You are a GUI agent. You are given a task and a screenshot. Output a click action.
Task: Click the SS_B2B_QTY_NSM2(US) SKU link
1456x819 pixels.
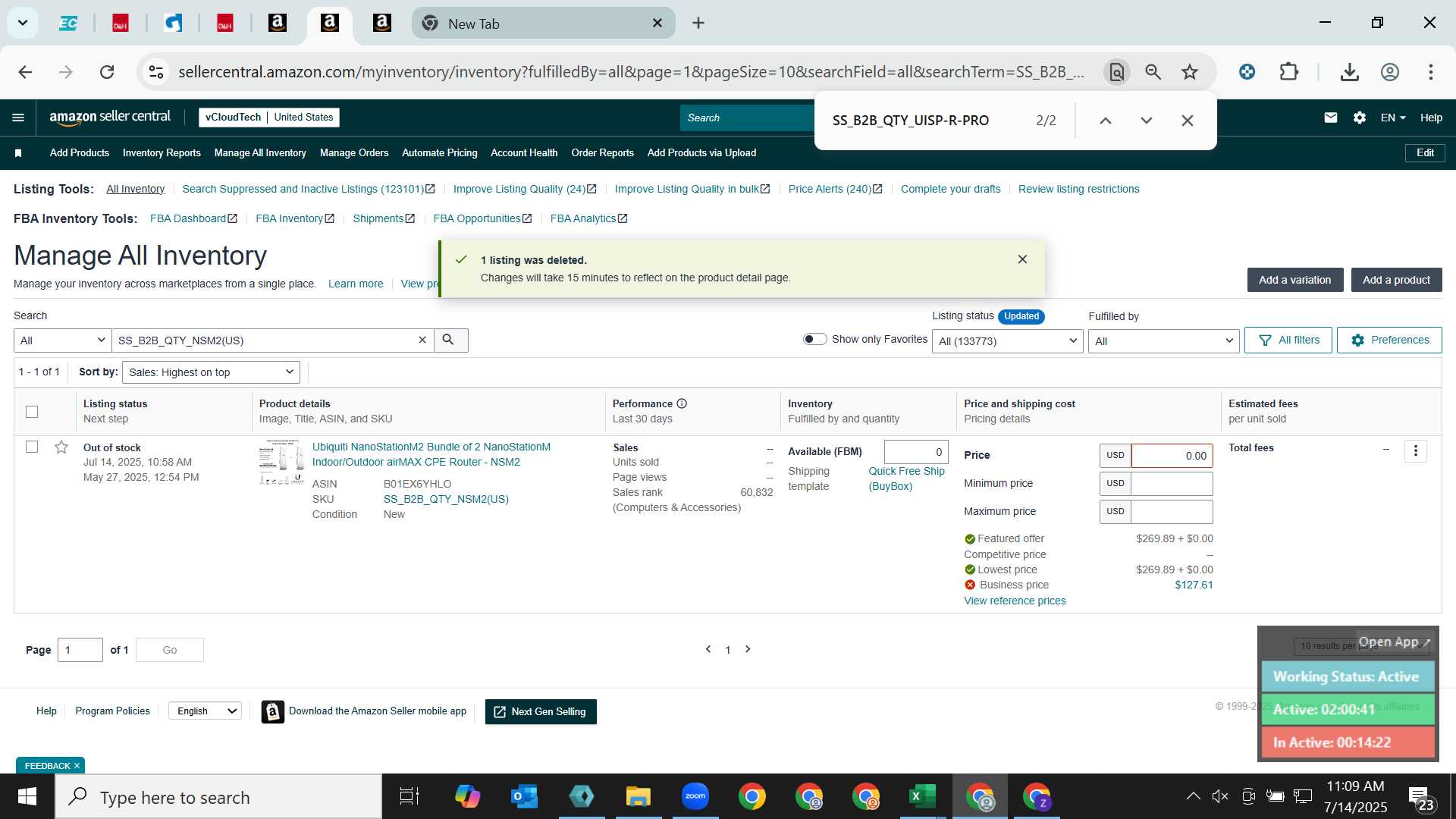(x=446, y=499)
